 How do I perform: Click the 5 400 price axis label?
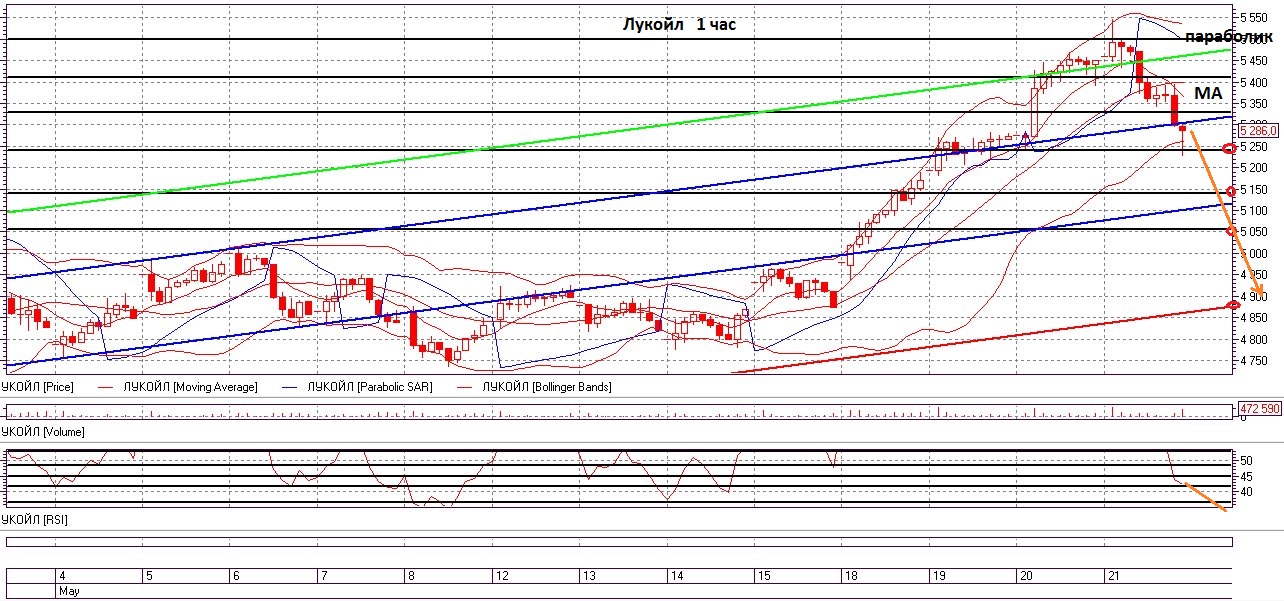[1255, 82]
